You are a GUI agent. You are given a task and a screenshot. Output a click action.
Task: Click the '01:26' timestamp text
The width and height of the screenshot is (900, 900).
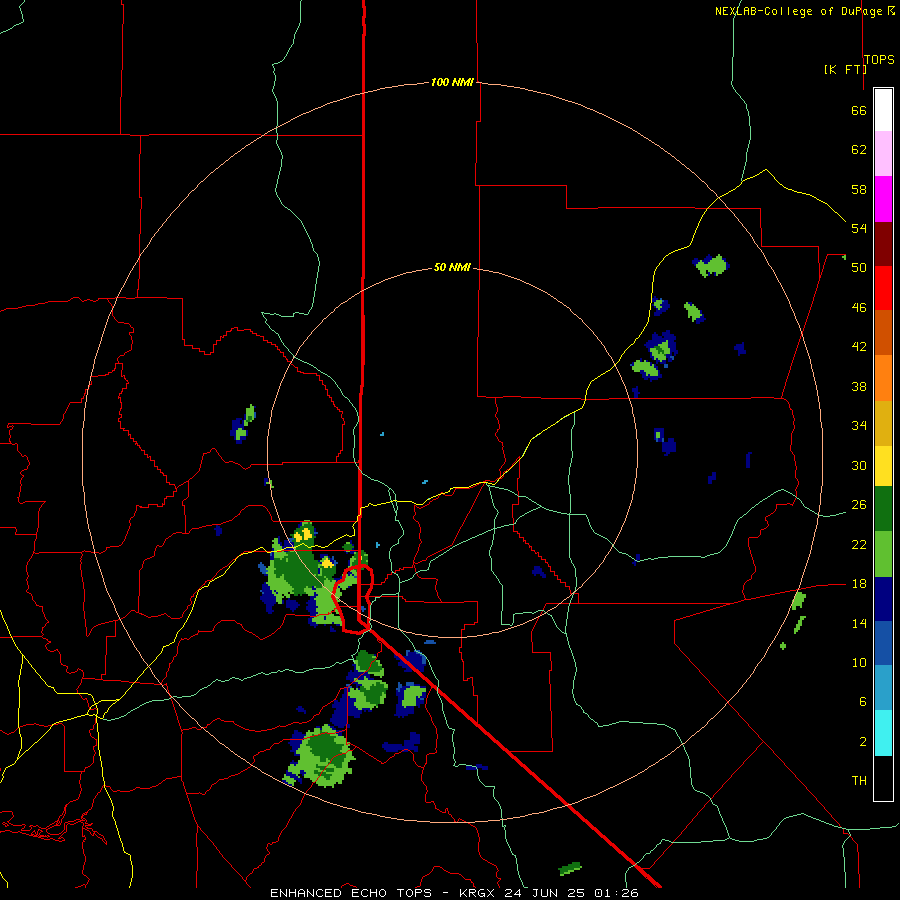point(616,893)
